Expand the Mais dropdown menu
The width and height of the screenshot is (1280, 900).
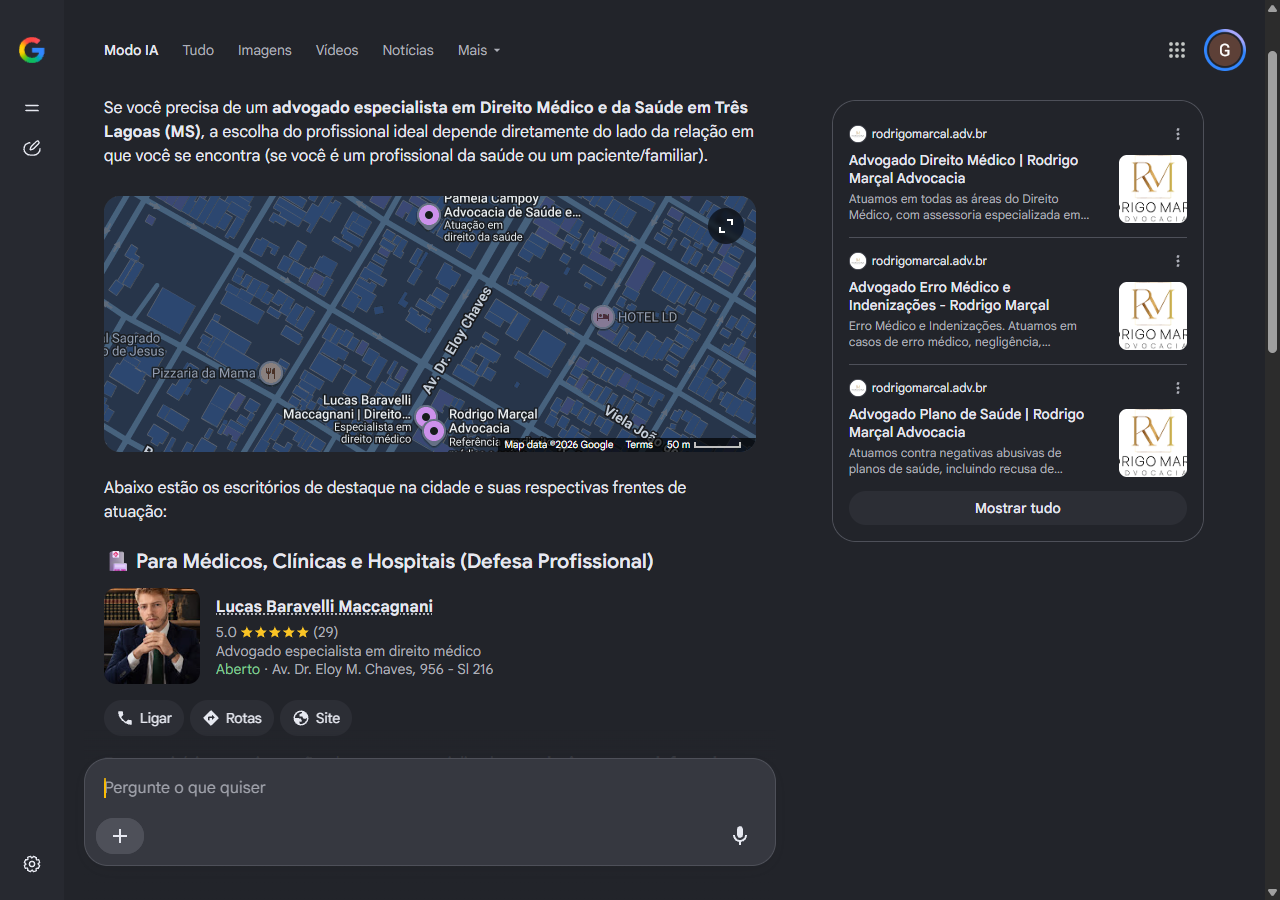coord(479,50)
